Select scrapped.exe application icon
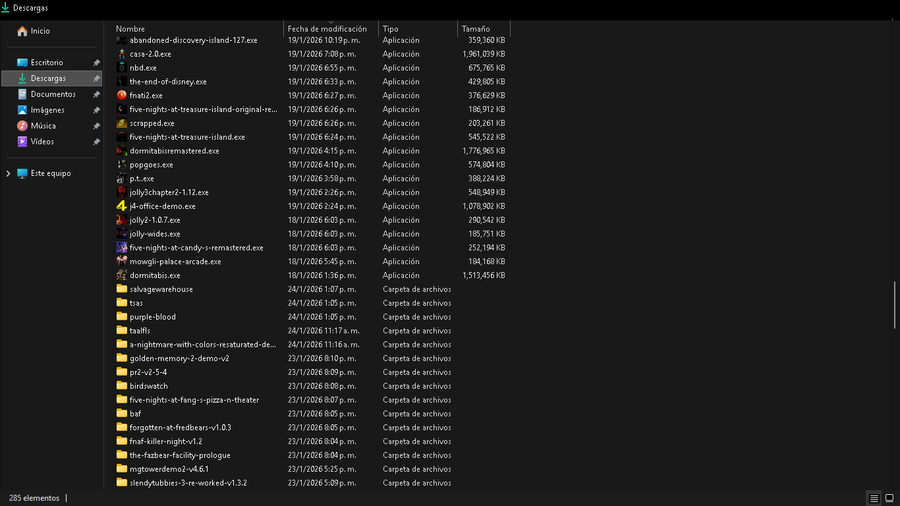Screen dimensions: 900x506 122,123
